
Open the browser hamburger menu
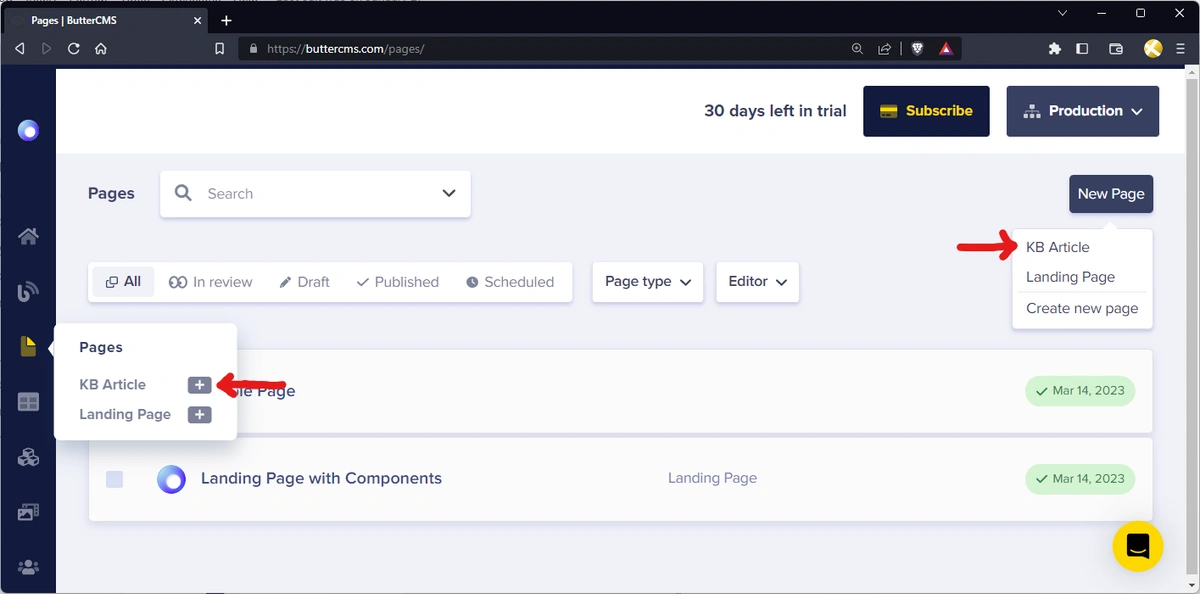[x=1181, y=48]
